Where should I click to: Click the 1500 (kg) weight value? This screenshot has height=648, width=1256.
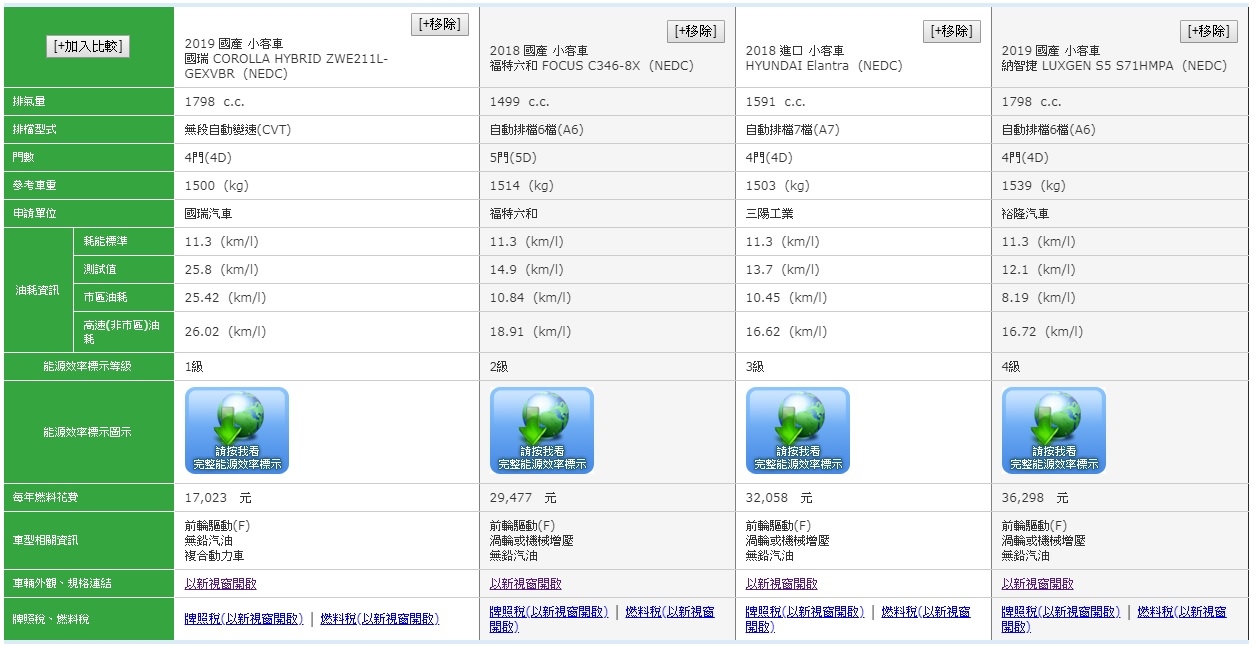coord(217,186)
